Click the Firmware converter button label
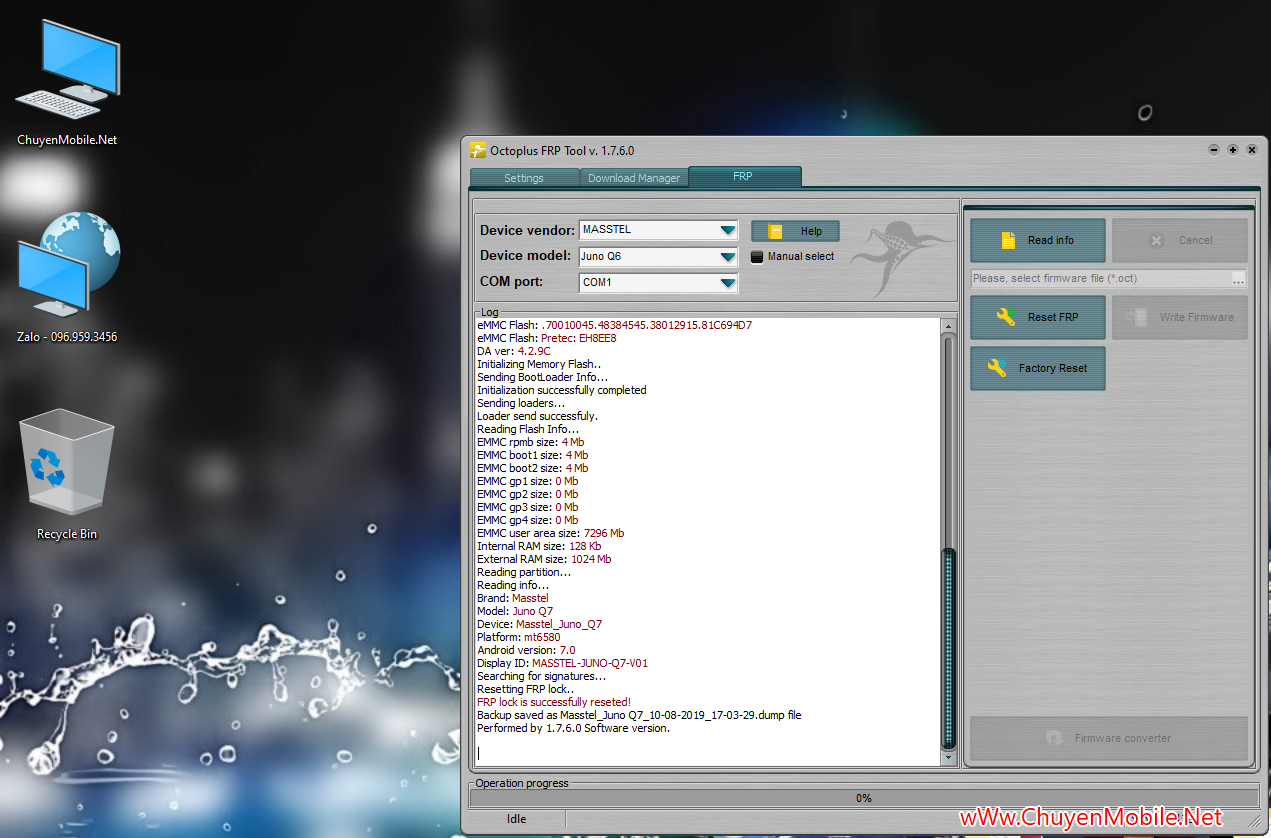The image size is (1271, 838). [x=1123, y=738]
